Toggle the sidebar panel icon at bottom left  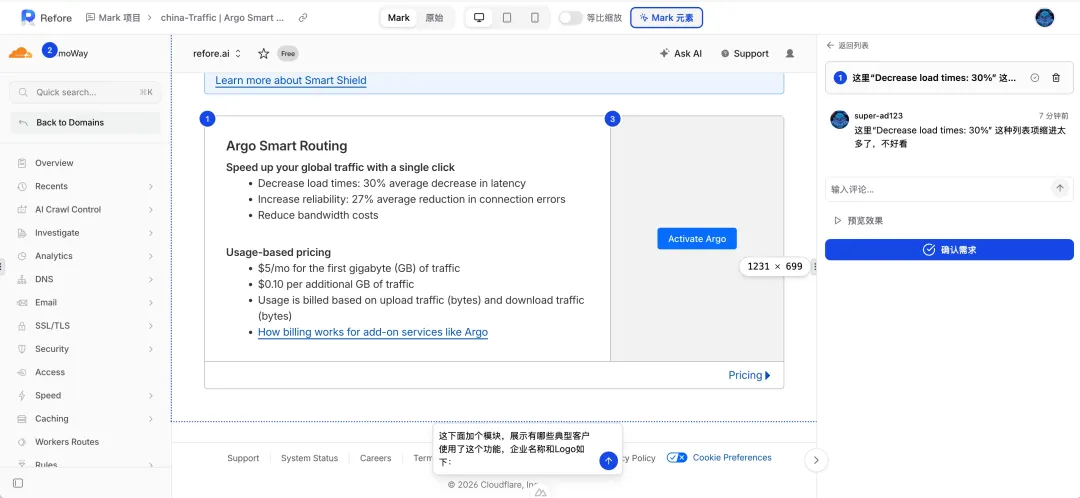[18, 483]
